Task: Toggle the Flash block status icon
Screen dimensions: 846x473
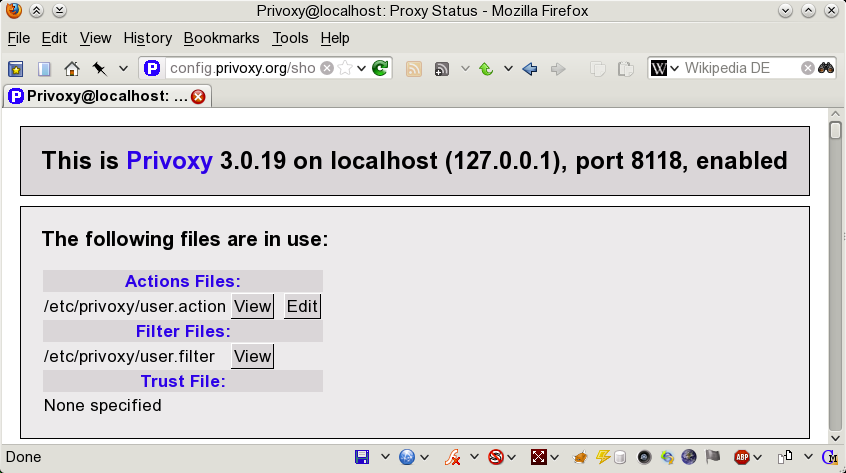Action: pyautogui.click(x=452, y=457)
